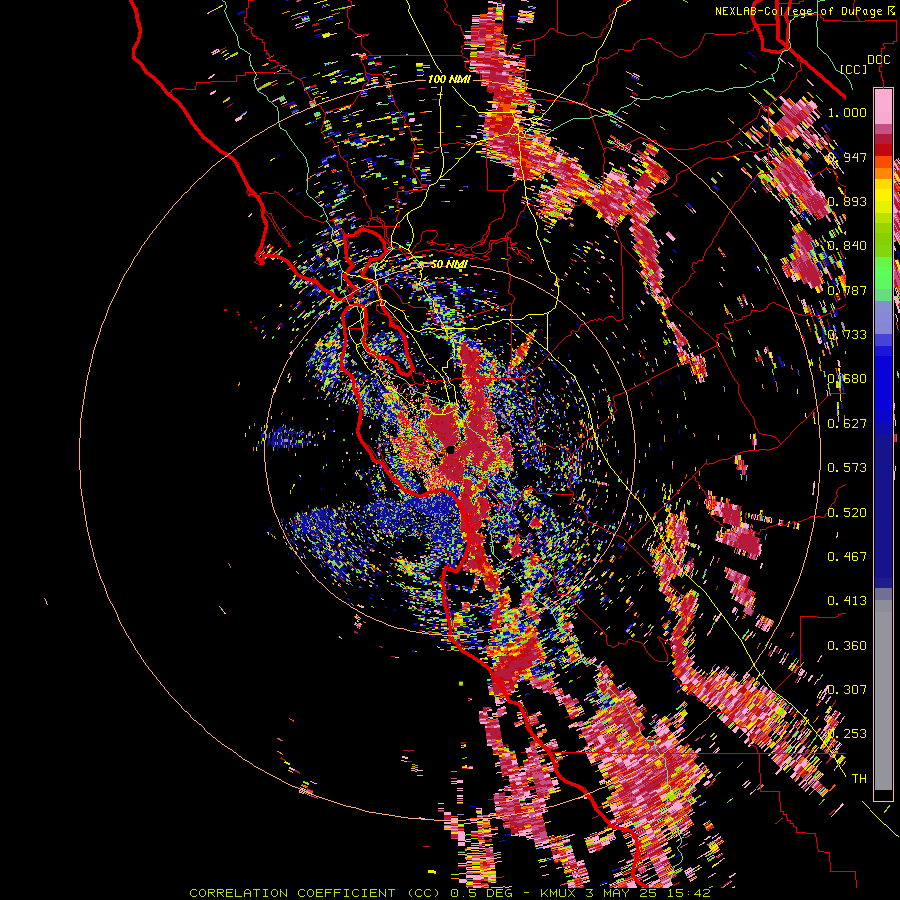Select the 0.520 scale value
This screenshot has height=900, width=900.
point(847,511)
